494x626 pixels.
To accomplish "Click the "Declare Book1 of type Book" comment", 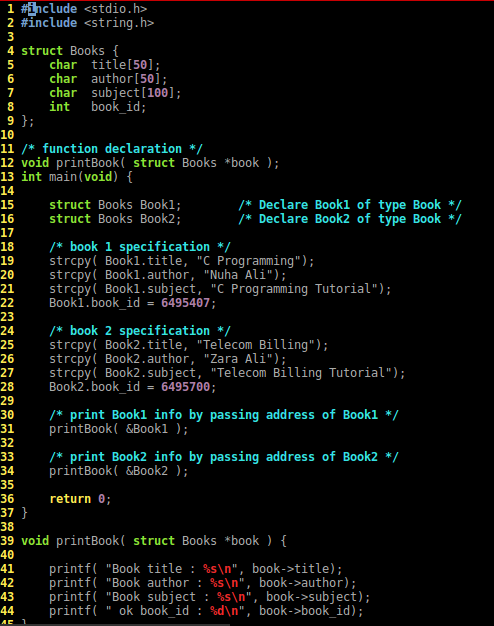I will coord(350,204).
